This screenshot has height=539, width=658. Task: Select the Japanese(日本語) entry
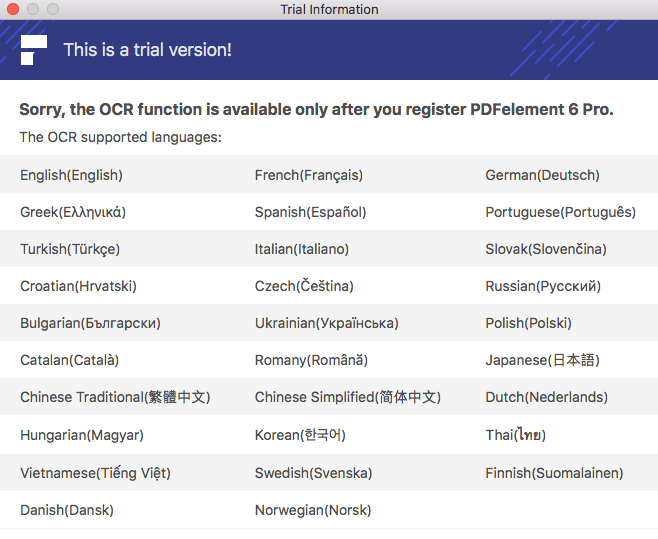coord(542,360)
